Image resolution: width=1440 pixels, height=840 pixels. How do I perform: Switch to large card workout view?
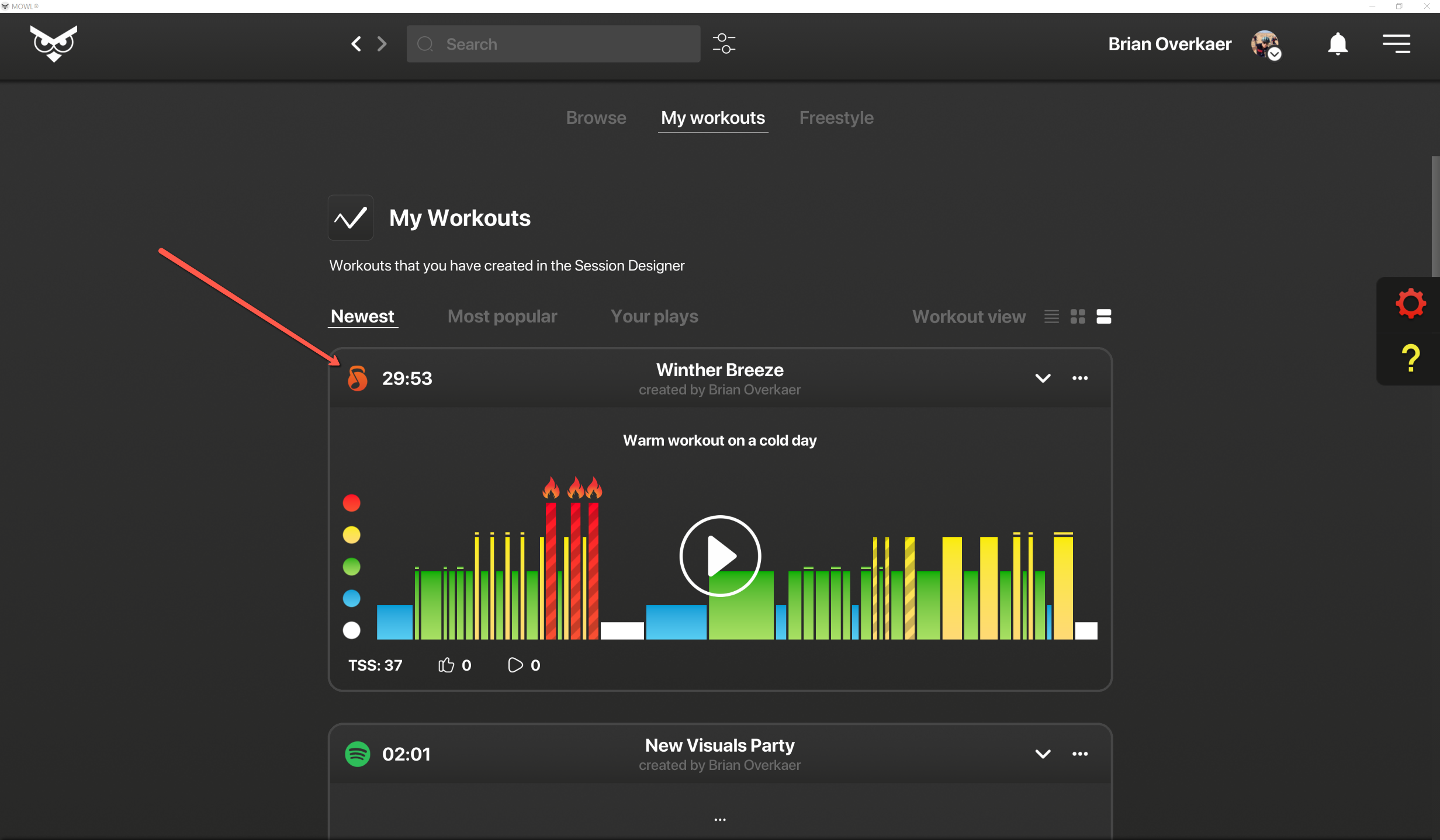point(1103,316)
